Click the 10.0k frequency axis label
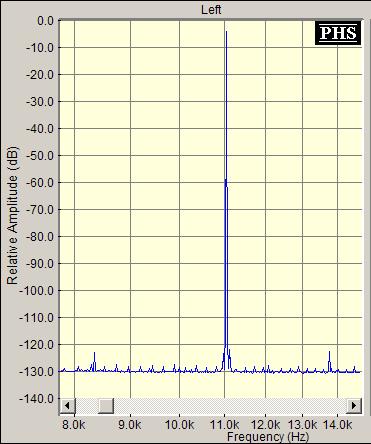The image size is (371, 444). coord(179,425)
